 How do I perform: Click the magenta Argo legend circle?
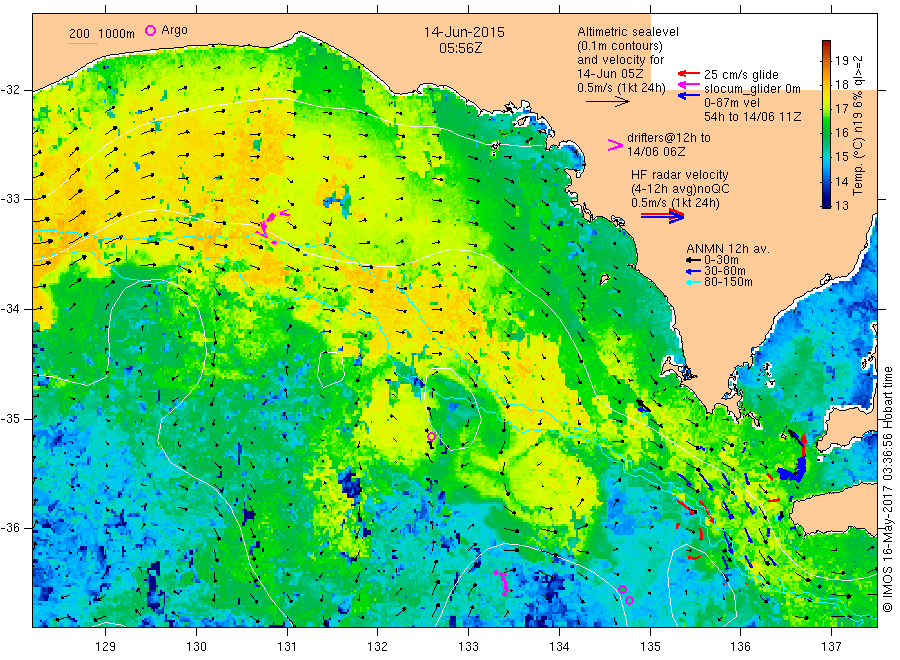point(150,30)
